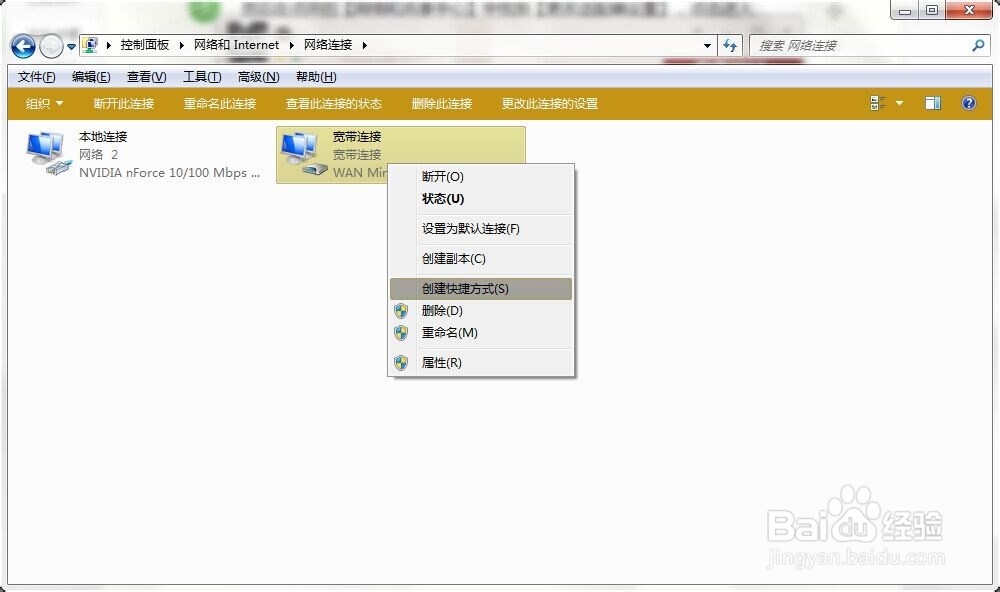This screenshot has width=1000, height=592.
Task: Expand the back/forward recent pages chevron
Action: pos(69,46)
